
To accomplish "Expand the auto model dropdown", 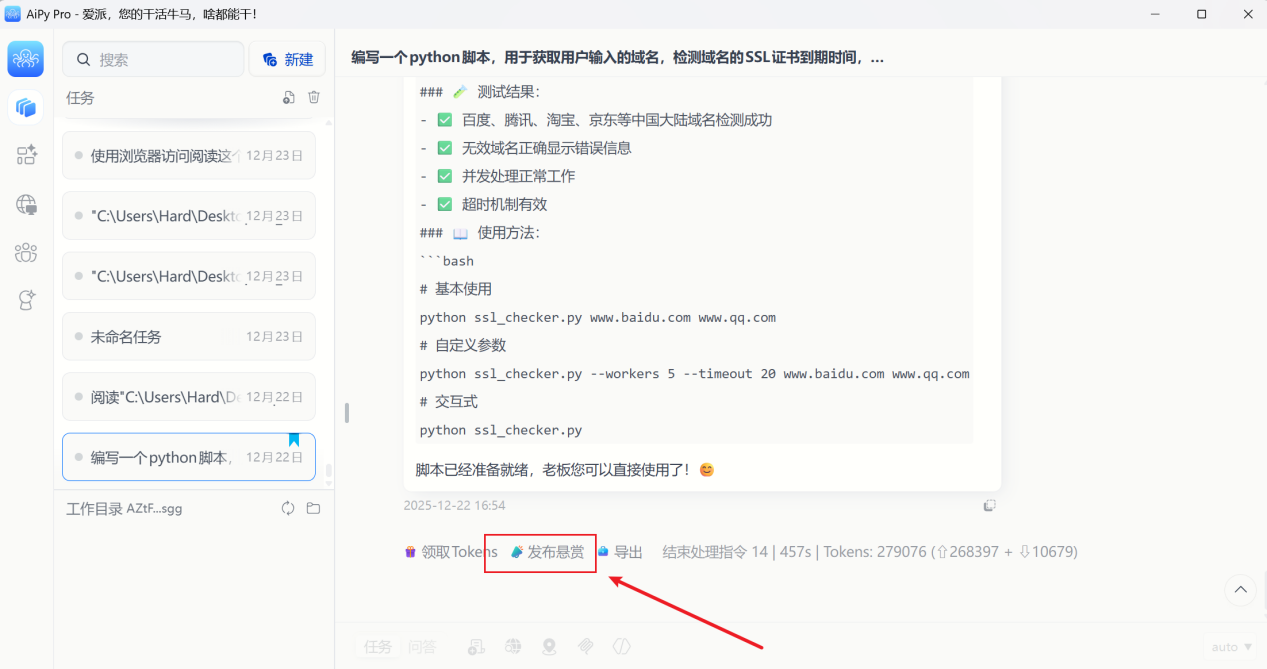I will 1231,647.
